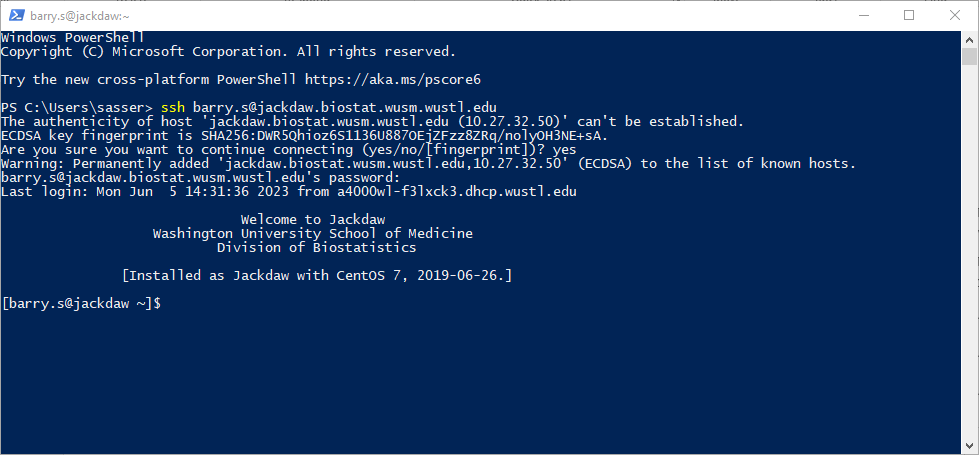Maximize the PowerShell window

click(909, 16)
